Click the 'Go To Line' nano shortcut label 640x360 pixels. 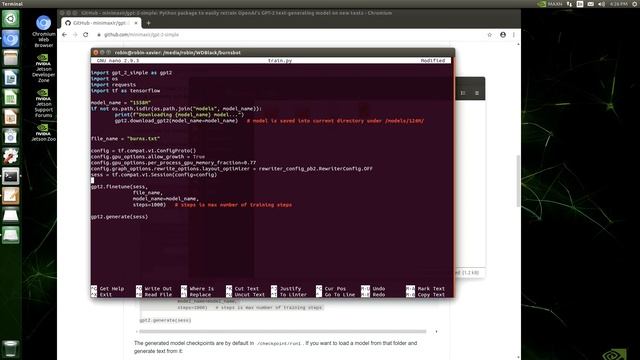[340, 295]
